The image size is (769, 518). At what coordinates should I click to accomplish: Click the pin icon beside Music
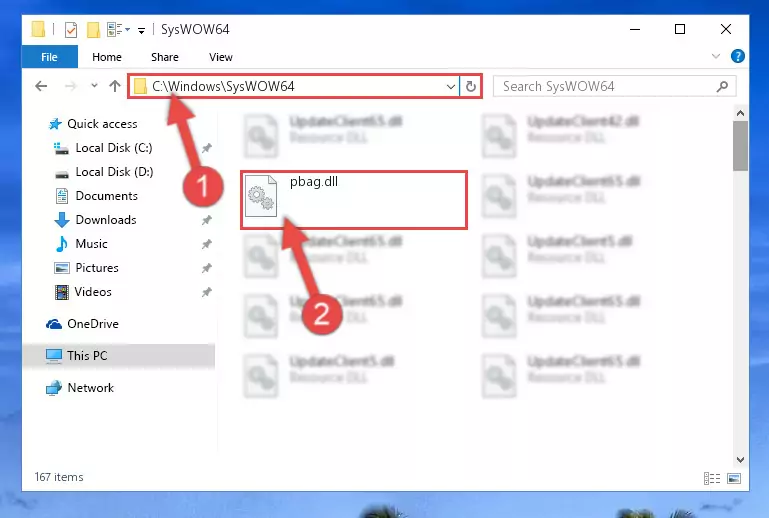[x=206, y=244]
